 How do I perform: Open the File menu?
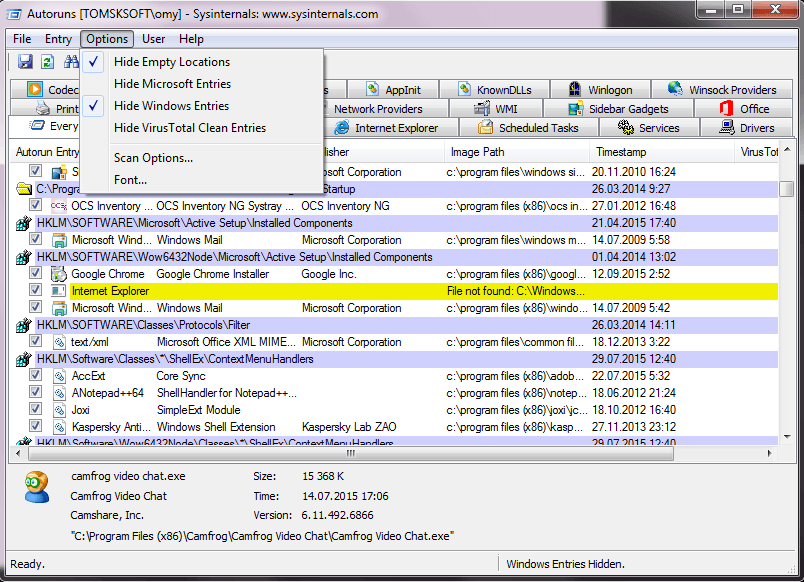tap(22, 39)
